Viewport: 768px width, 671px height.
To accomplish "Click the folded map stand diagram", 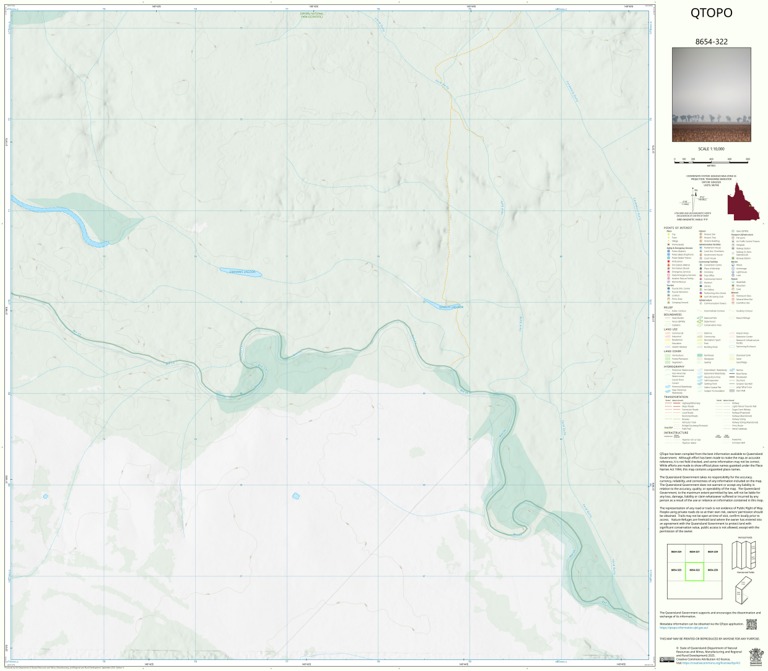I will click(x=744, y=589).
